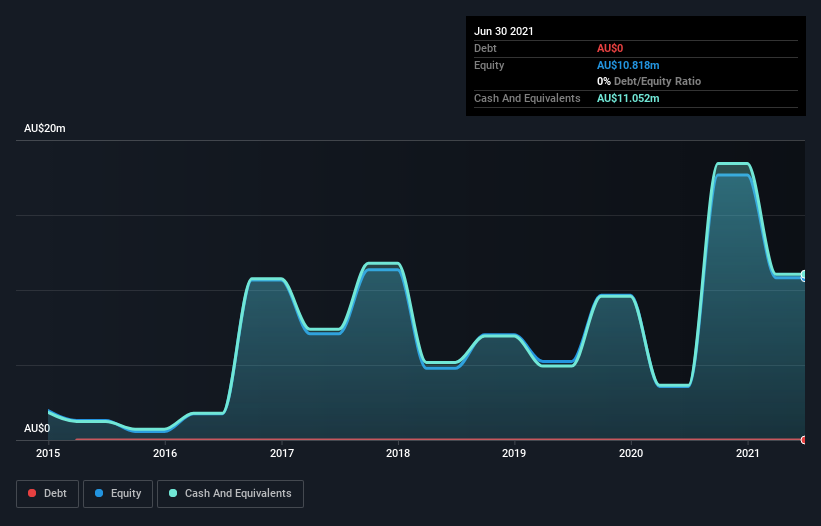This screenshot has height=526, width=821.
Task: Click the 2017 x-axis label
Action: click(282, 453)
